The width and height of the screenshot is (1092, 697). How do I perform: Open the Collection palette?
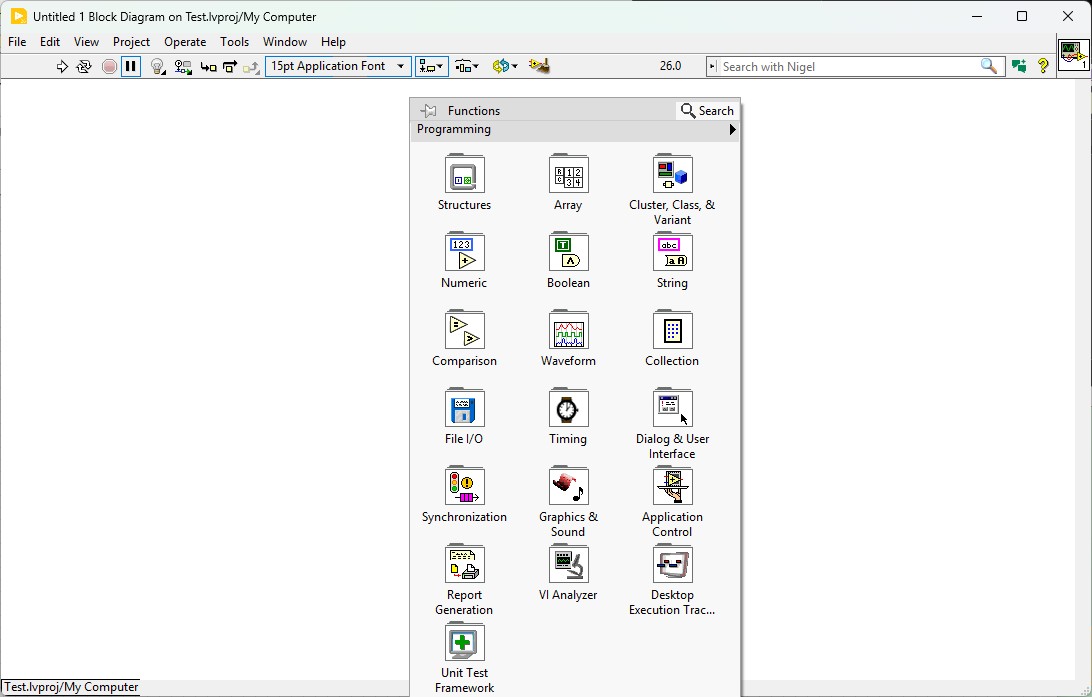672,338
